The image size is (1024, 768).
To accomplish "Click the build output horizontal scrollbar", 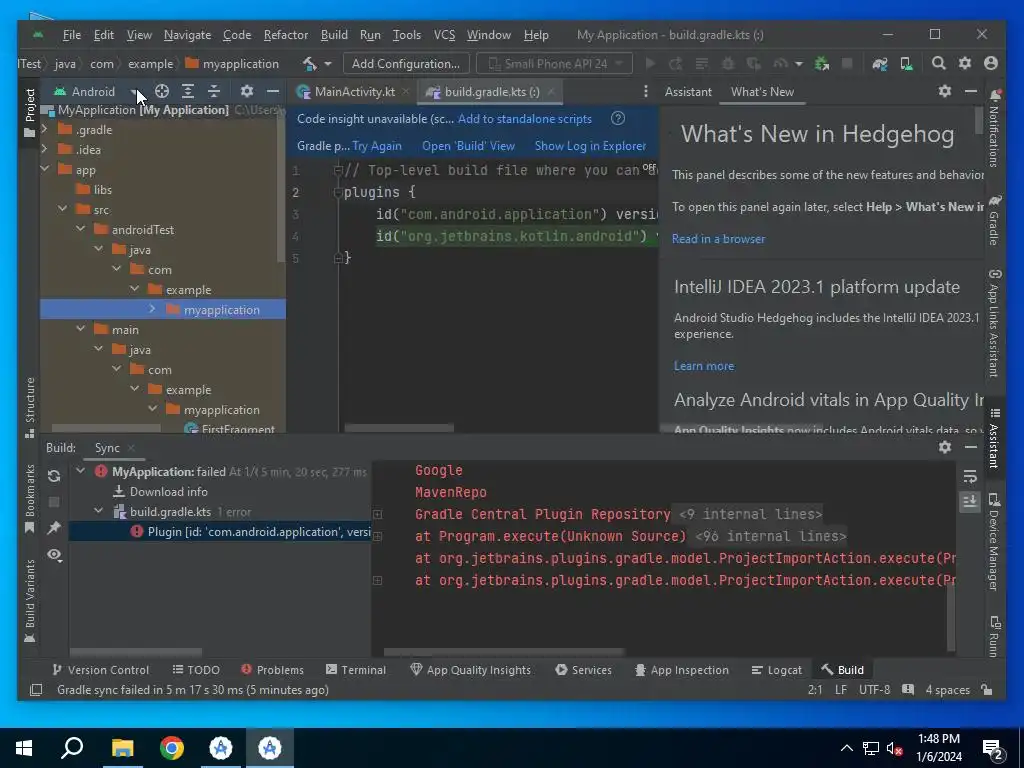I will pyautogui.click(x=504, y=652).
